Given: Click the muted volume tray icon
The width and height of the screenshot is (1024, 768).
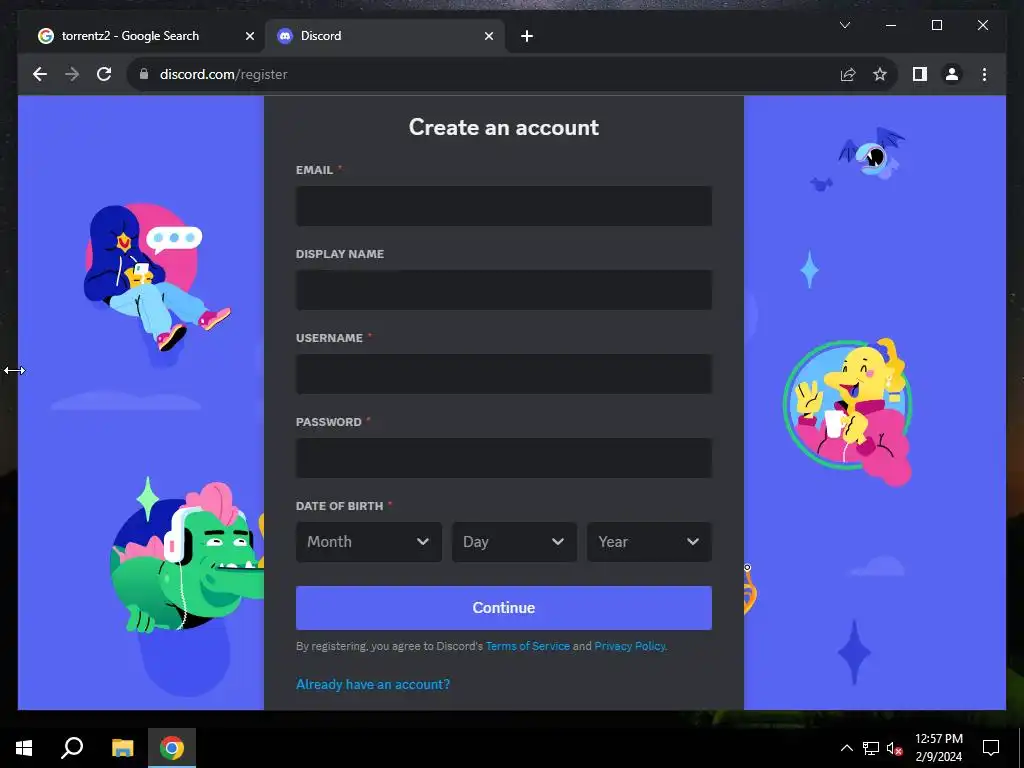Looking at the screenshot, I should click(x=895, y=748).
